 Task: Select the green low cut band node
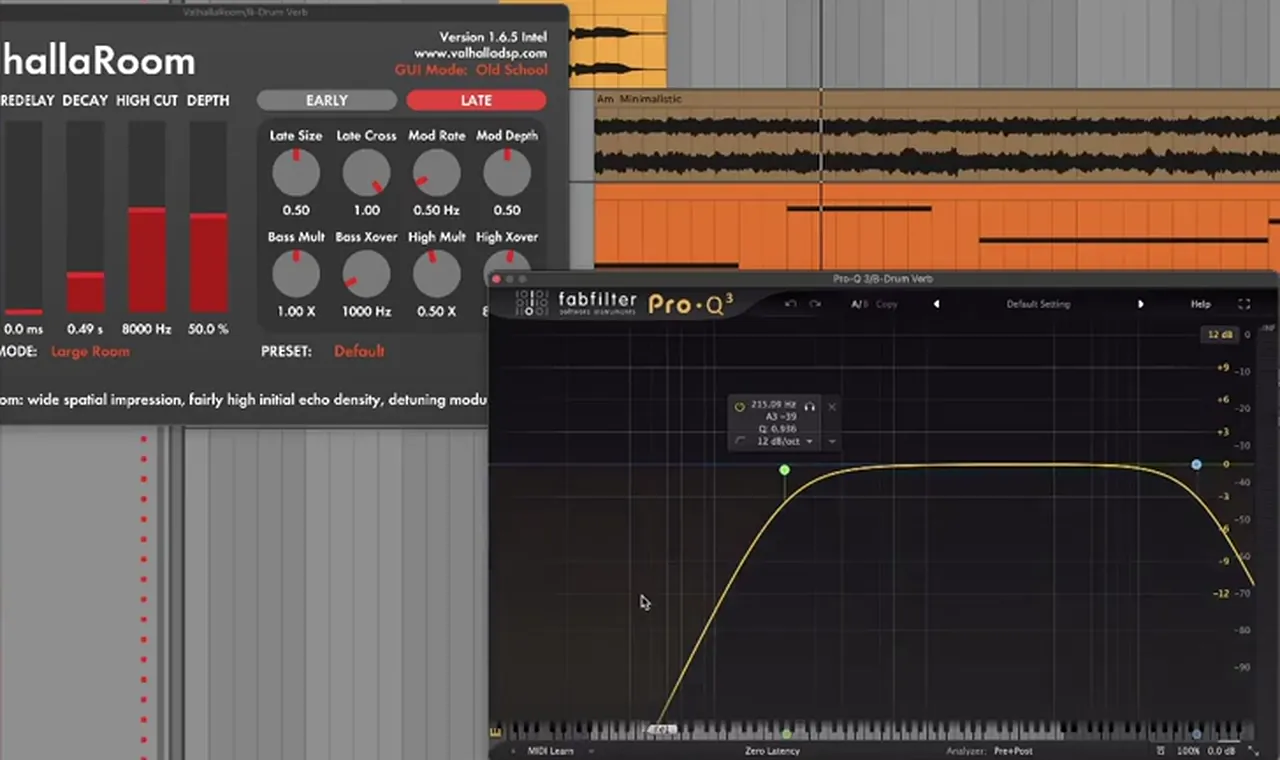(x=785, y=469)
